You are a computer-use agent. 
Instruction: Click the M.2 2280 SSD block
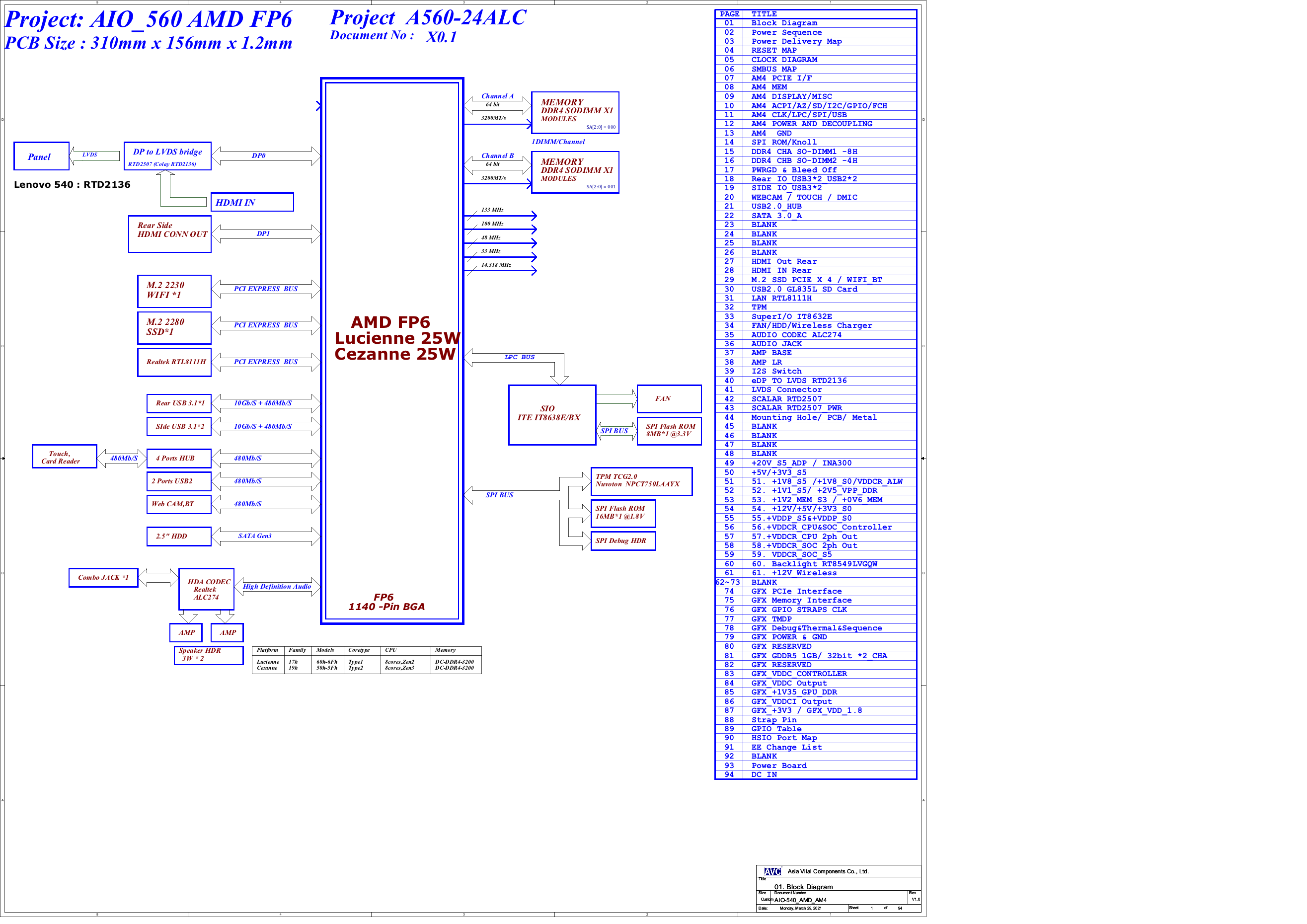click(174, 327)
